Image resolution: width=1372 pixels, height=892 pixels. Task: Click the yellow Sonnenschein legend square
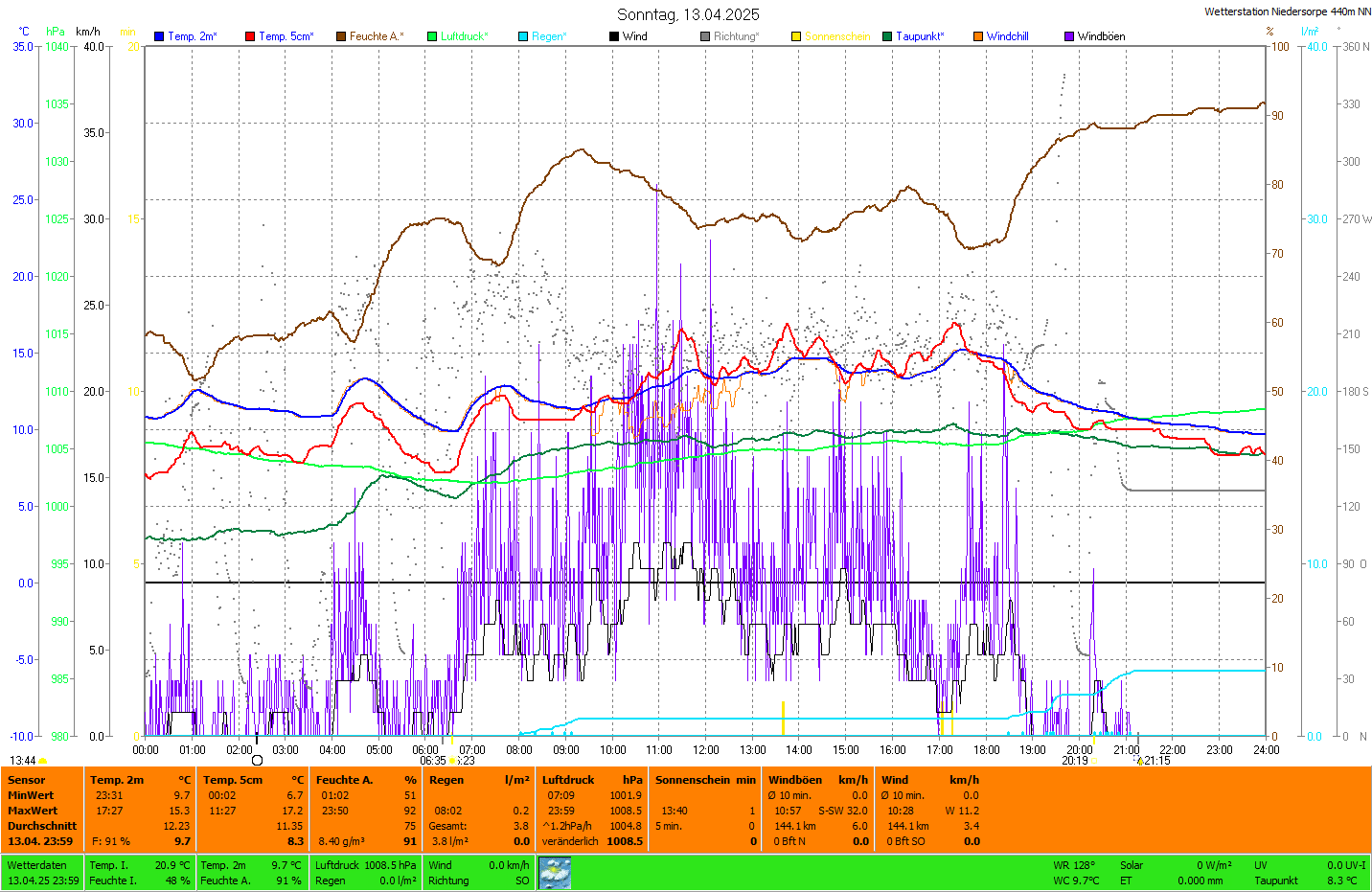tap(796, 36)
